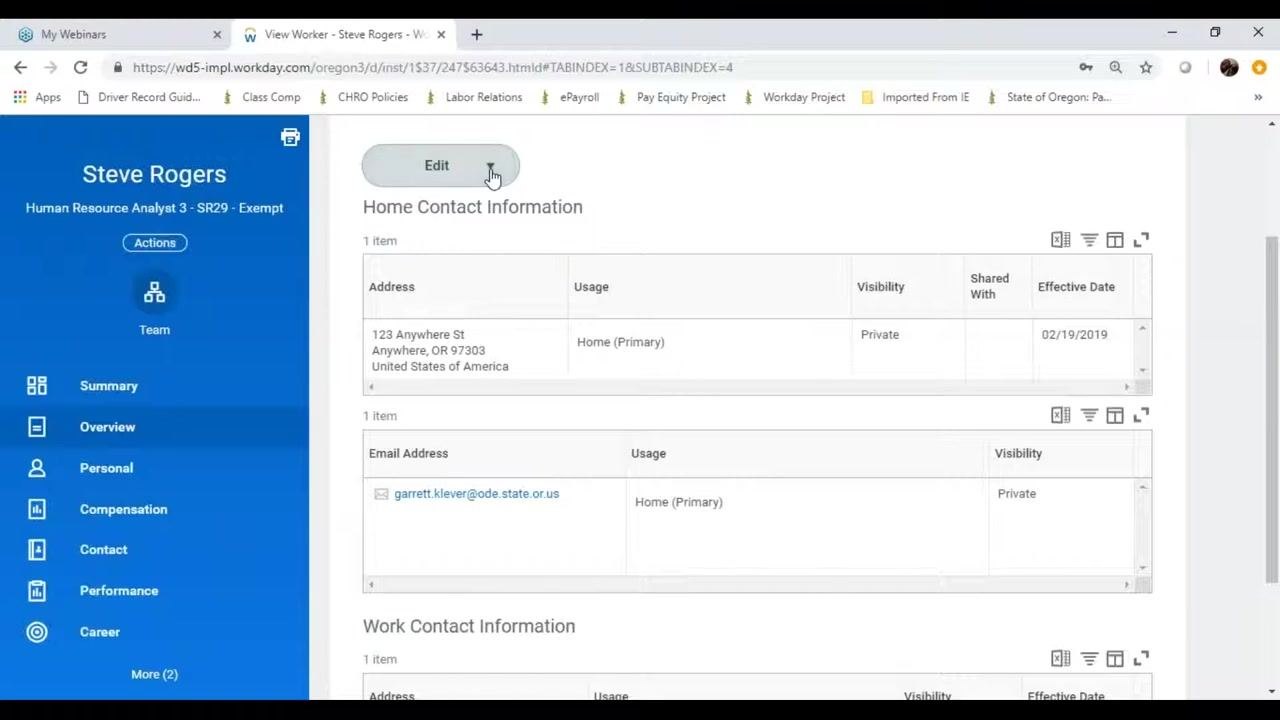Open the Labor Relations bookmark
The height and width of the screenshot is (720, 1280).
coord(474,97)
